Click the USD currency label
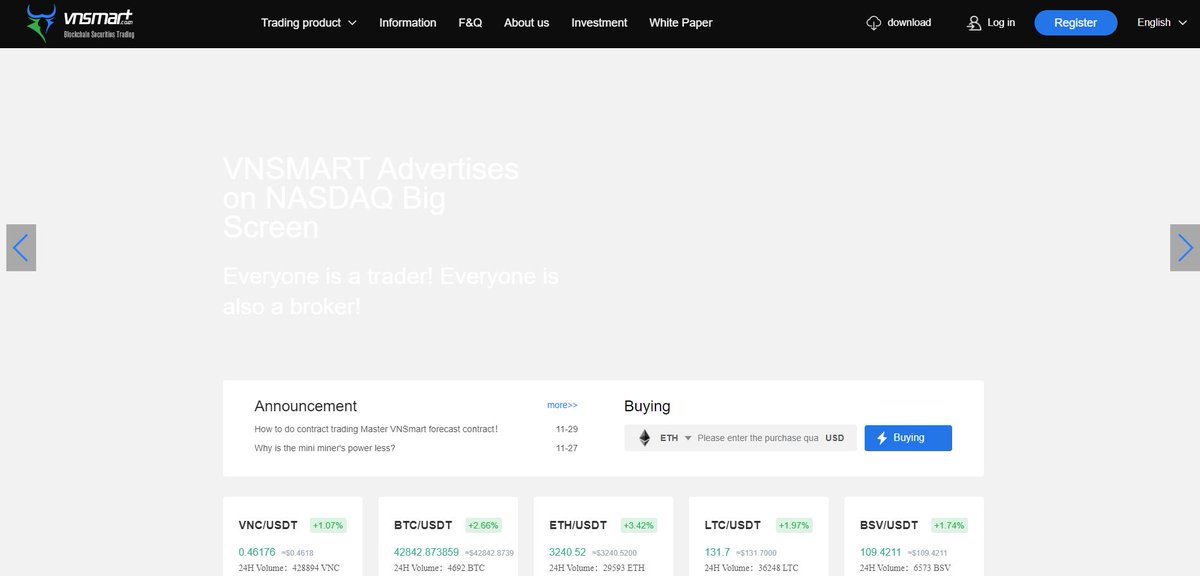The height and width of the screenshot is (576, 1200). point(835,438)
